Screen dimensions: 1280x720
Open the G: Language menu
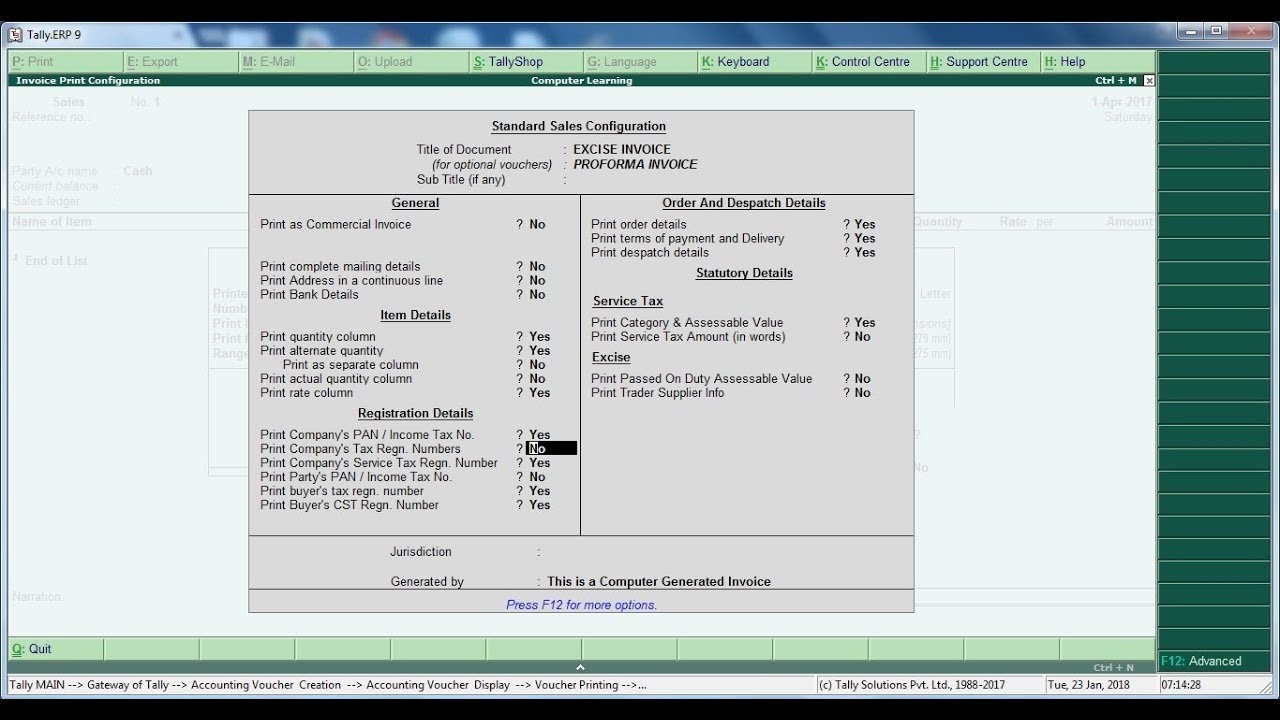(x=641, y=62)
